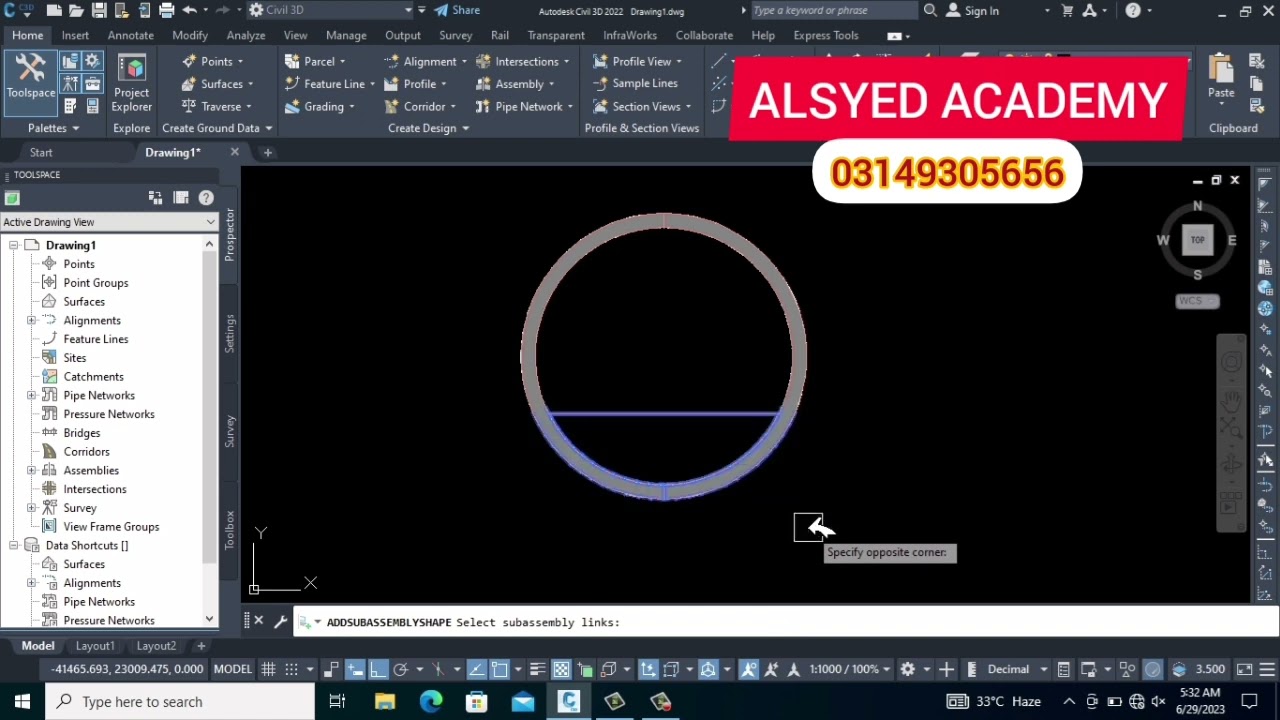Open the Layout1 tab
This screenshot has width=1280, height=720.
[x=95, y=646]
